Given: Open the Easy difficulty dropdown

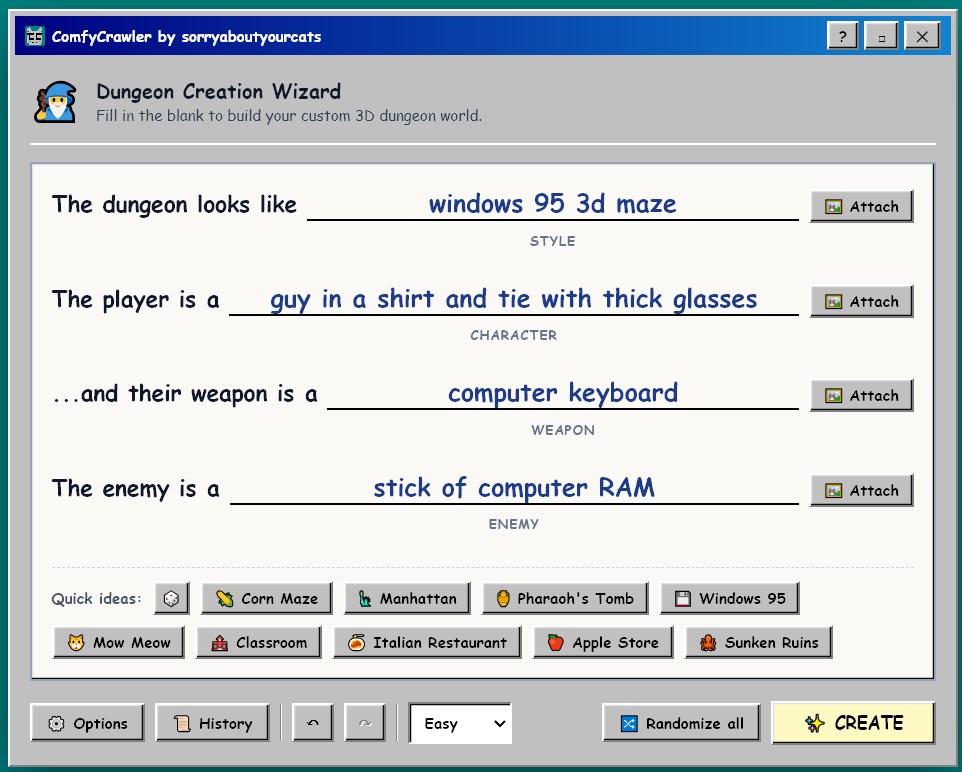Looking at the screenshot, I should coord(460,723).
